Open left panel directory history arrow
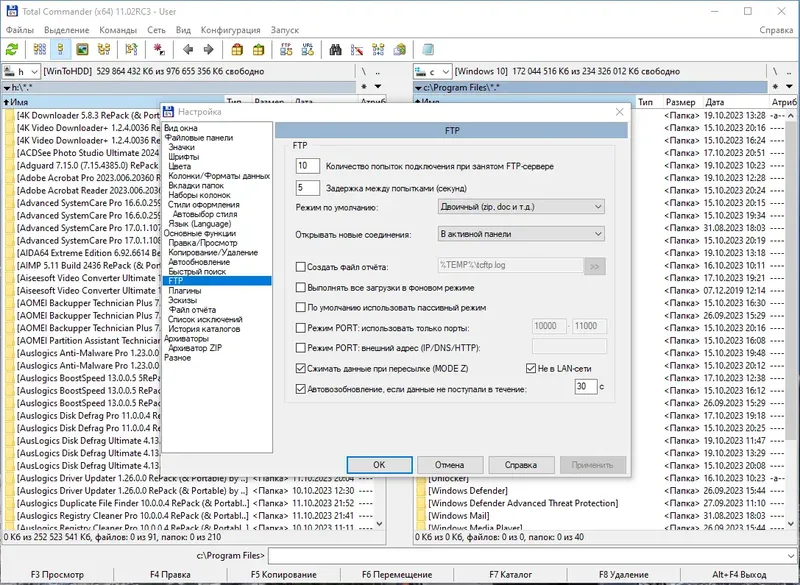800x585 pixels. click(x=378, y=87)
